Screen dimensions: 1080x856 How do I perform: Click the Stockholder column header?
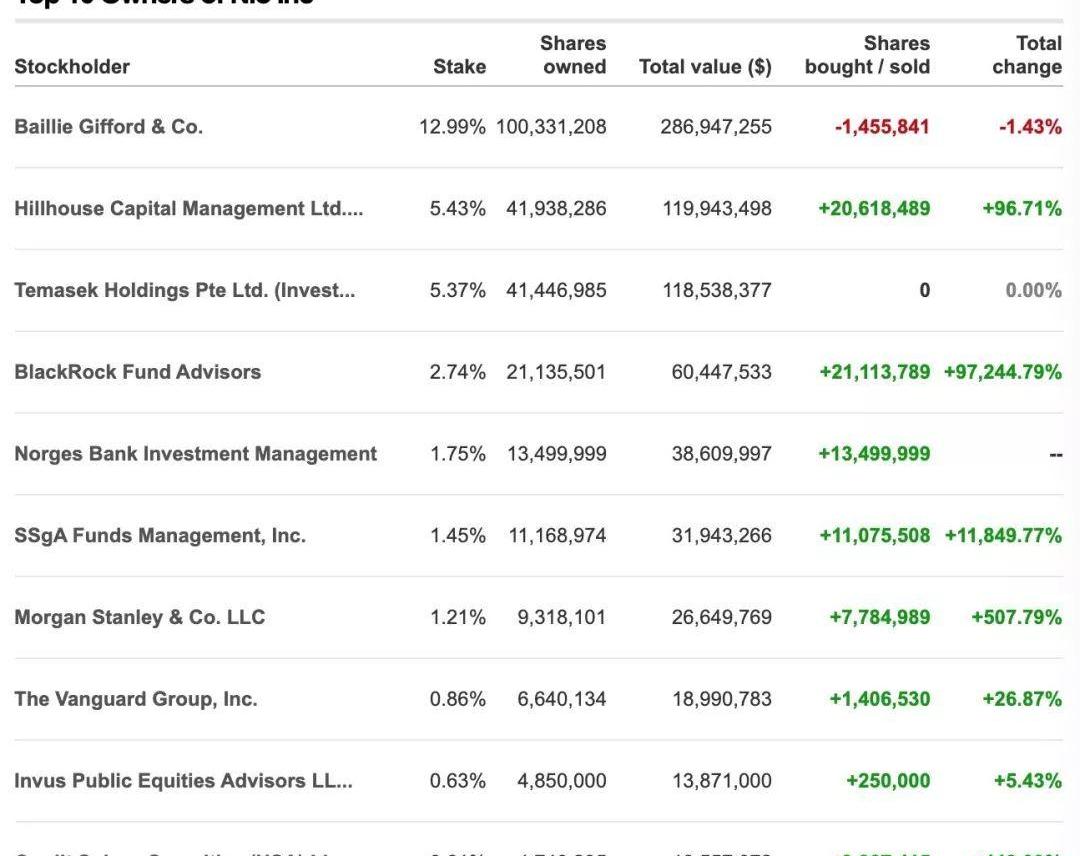(x=72, y=67)
